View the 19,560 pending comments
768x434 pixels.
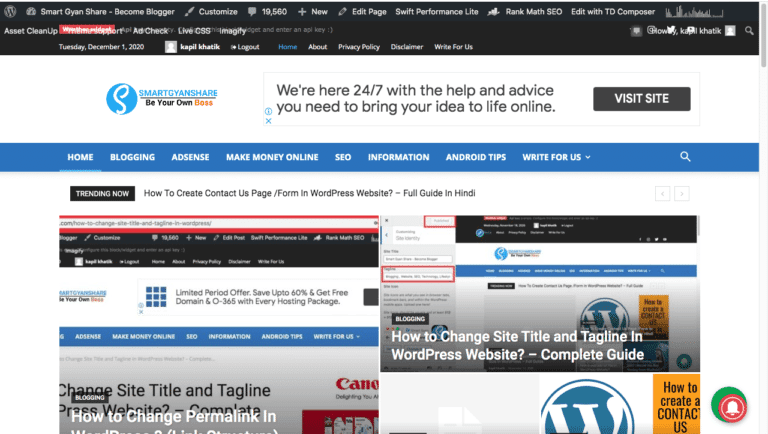pos(267,11)
